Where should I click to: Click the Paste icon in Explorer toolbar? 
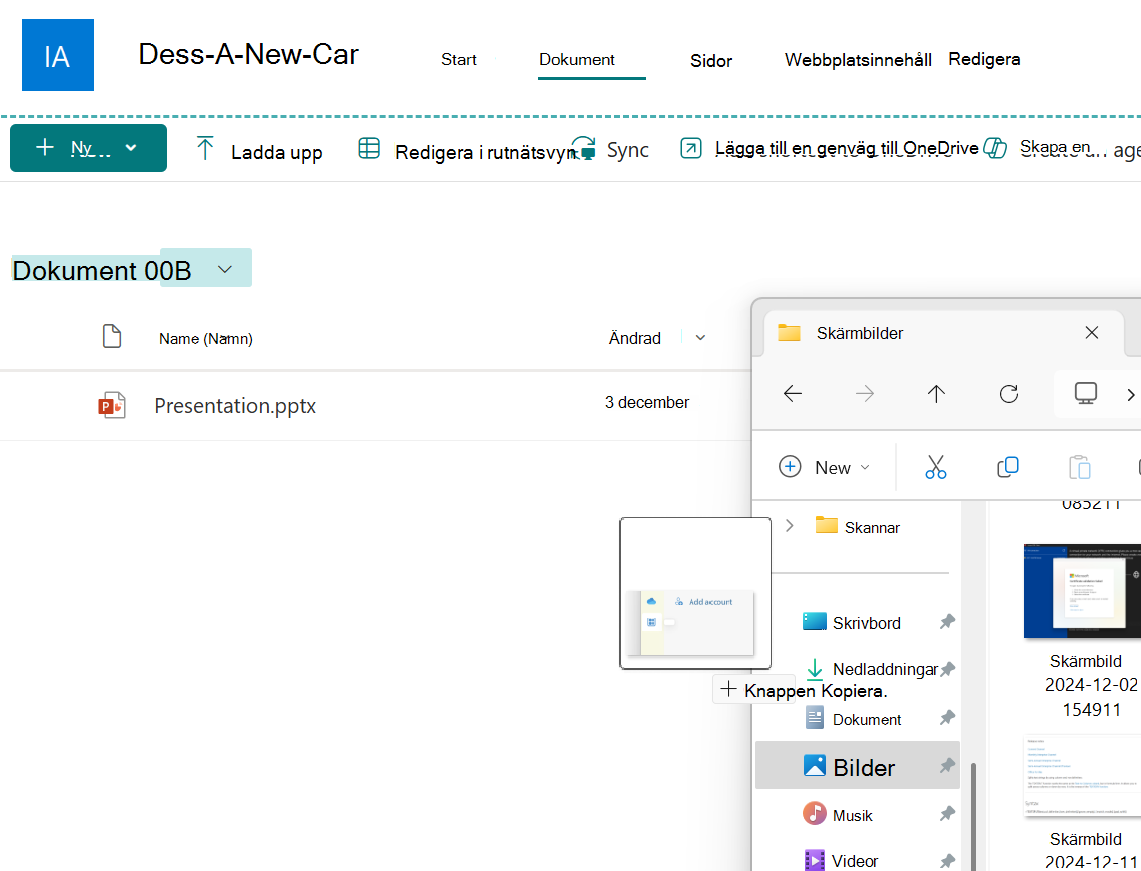pyautogui.click(x=1079, y=466)
